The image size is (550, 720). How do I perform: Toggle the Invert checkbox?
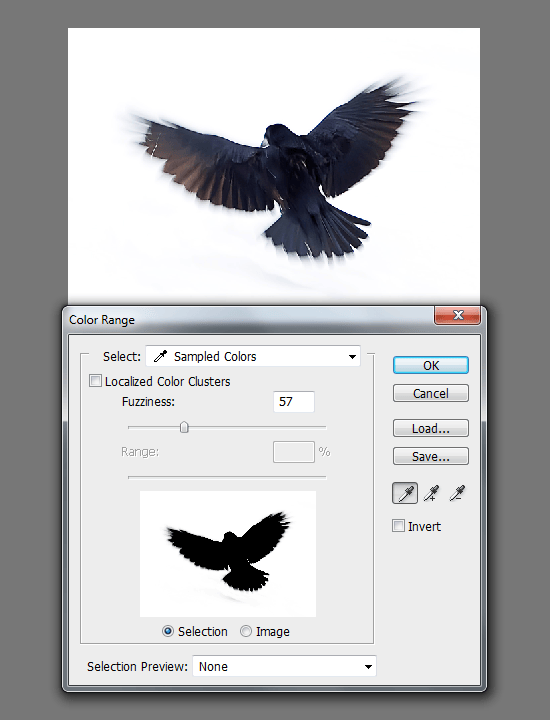398,526
